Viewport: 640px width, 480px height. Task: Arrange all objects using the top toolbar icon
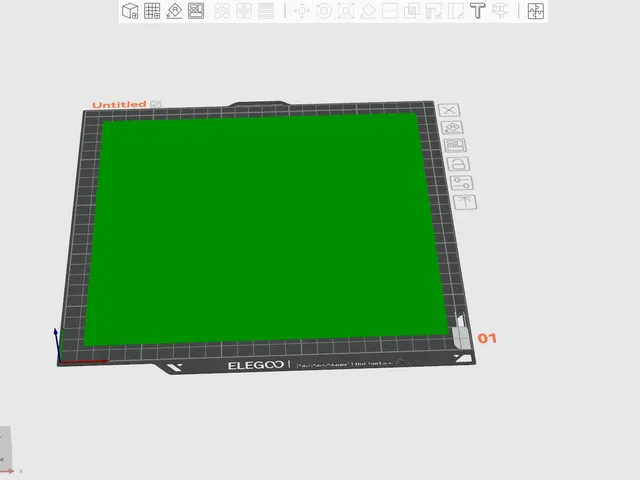196,11
